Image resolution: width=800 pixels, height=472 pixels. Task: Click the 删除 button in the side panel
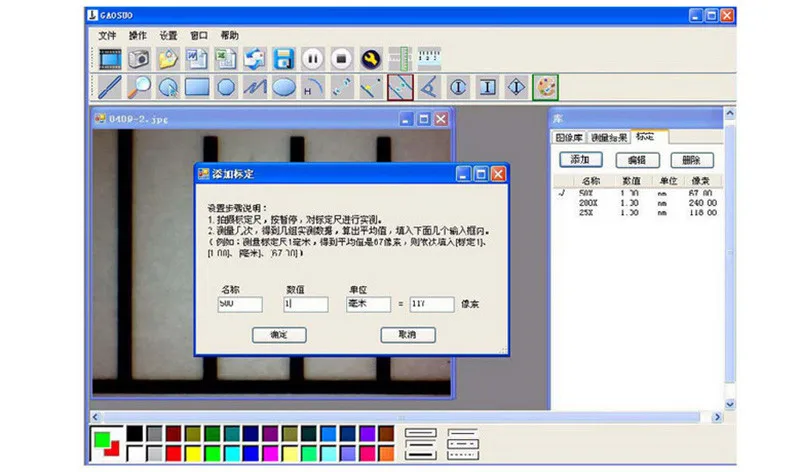pyautogui.click(x=691, y=160)
